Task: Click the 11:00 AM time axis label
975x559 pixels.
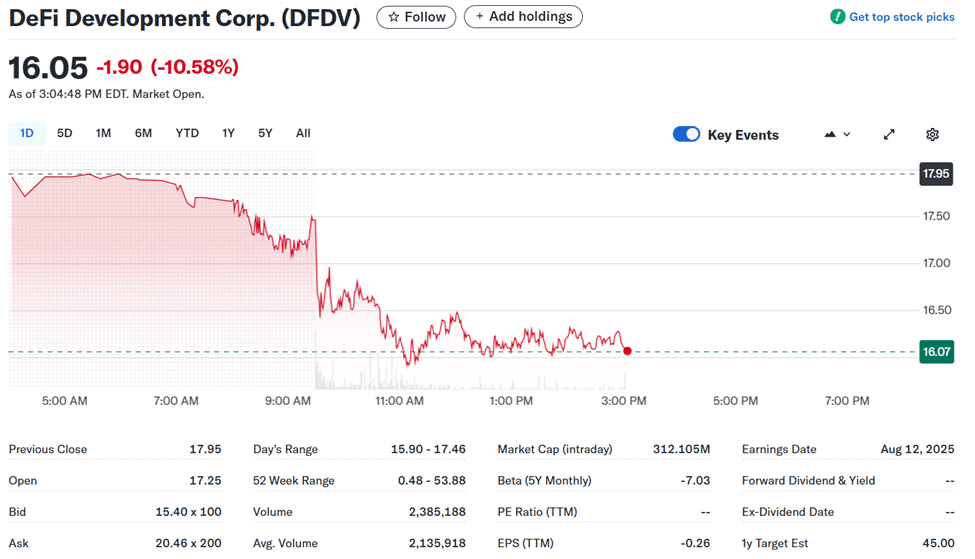Action: (x=399, y=401)
